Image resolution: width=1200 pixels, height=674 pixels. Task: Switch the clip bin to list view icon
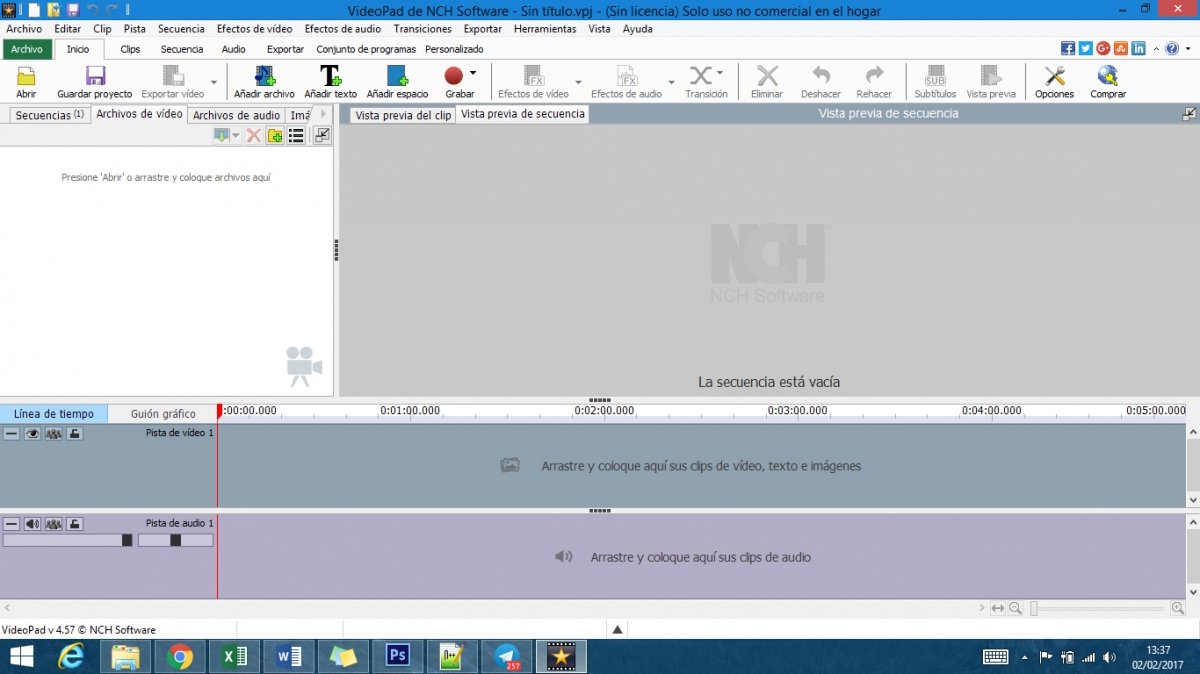click(296, 135)
